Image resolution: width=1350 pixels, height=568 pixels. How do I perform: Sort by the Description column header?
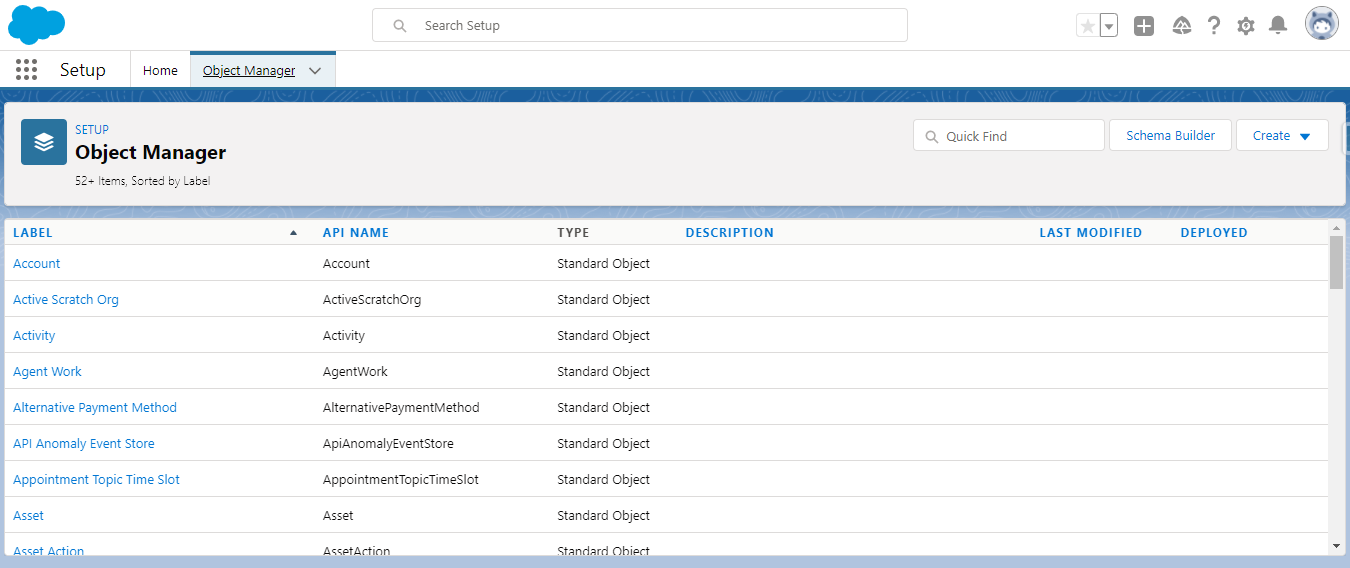point(729,232)
